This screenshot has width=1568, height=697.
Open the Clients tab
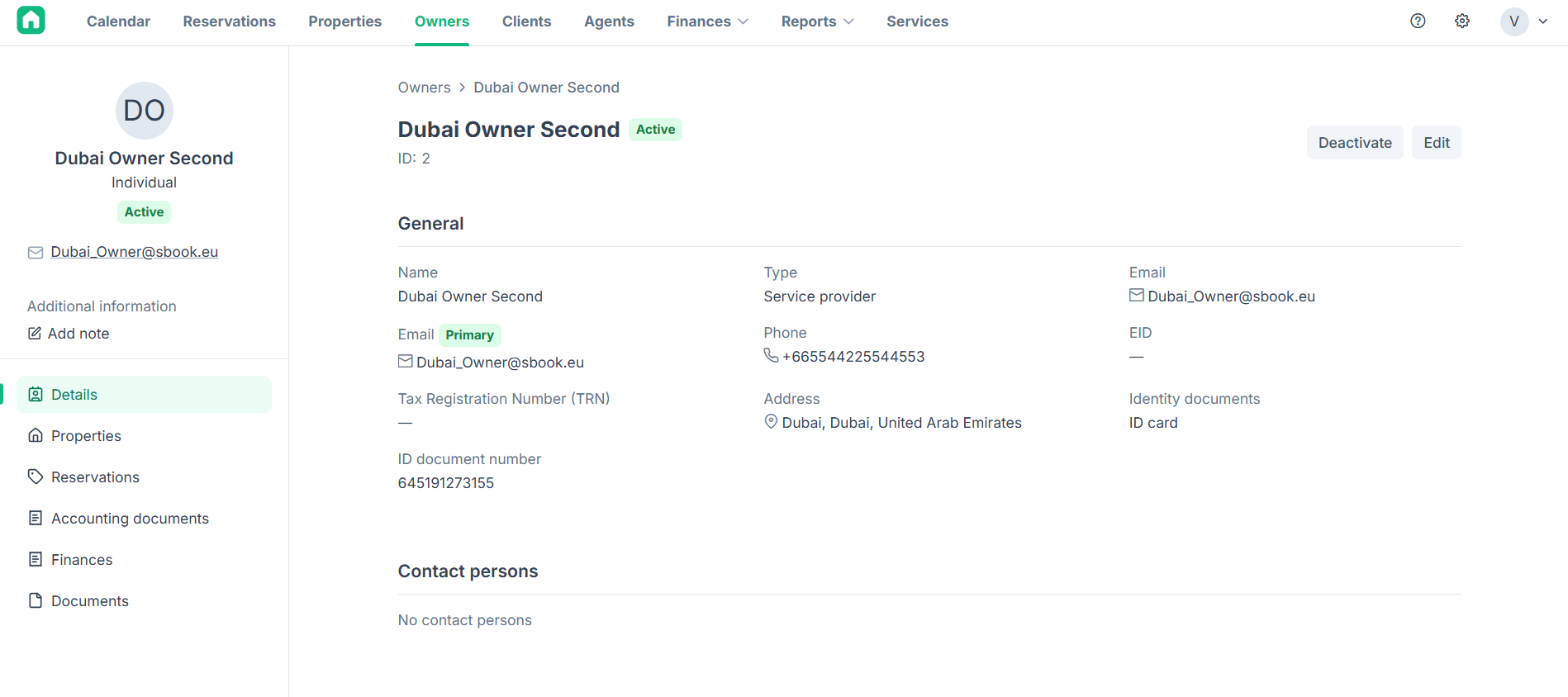tap(526, 21)
